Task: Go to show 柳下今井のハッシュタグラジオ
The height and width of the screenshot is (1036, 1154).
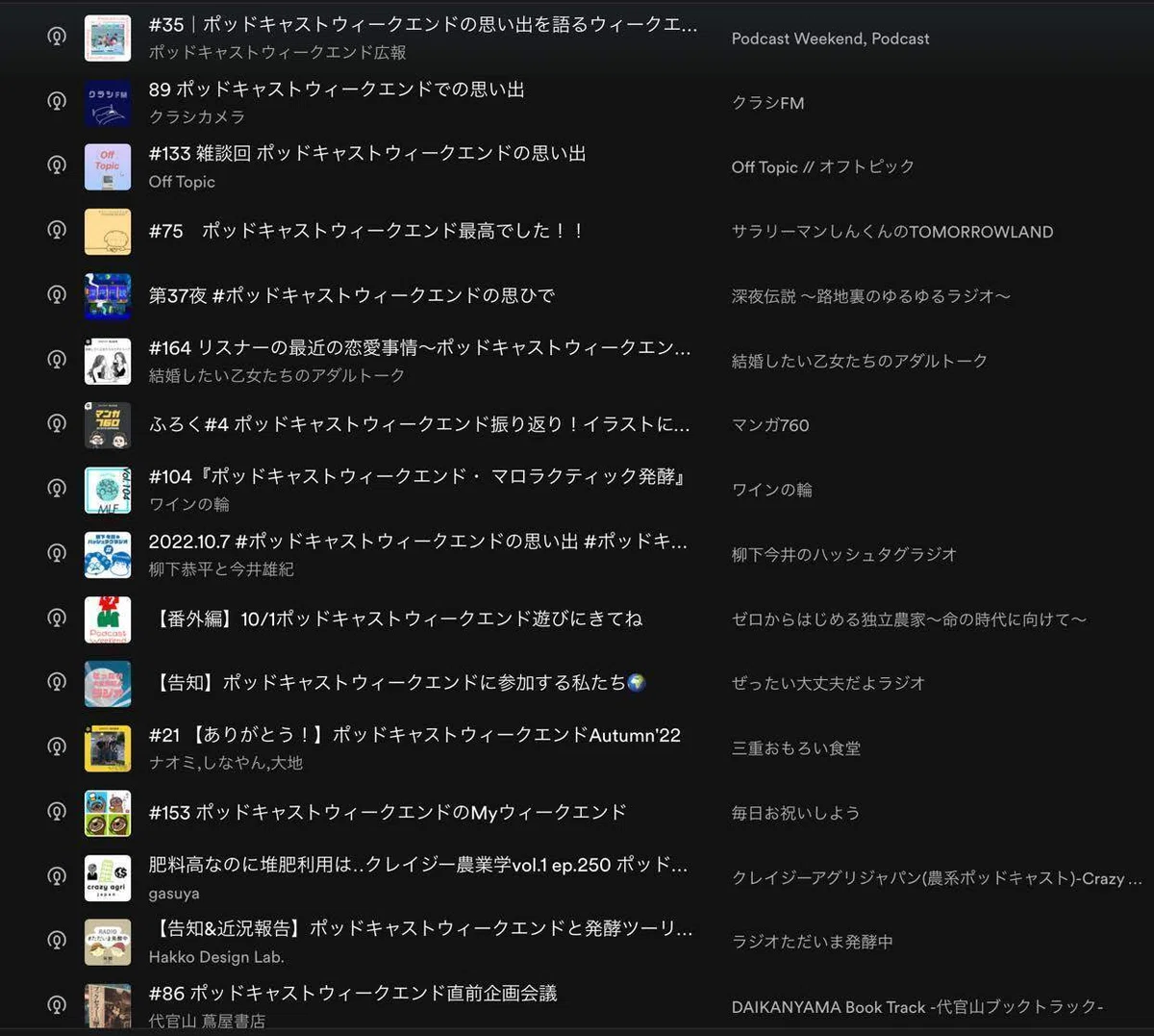Action: [844, 554]
